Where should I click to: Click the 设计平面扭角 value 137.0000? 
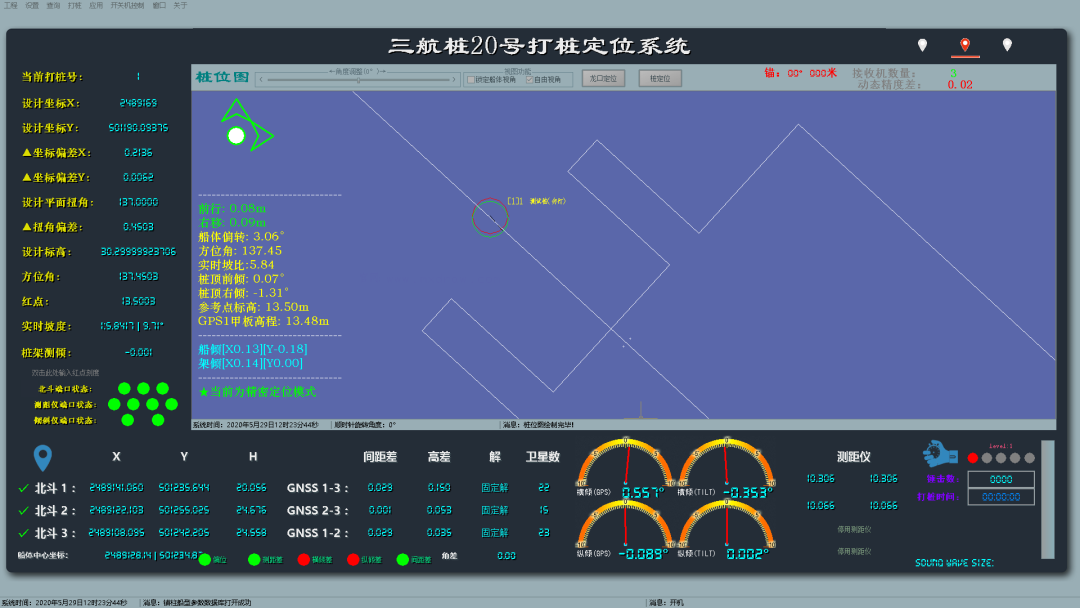click(x=138, y=202)
